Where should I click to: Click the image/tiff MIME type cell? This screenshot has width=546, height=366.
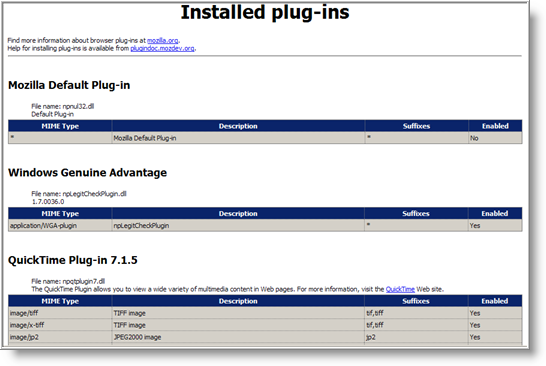tap(60, 313)
